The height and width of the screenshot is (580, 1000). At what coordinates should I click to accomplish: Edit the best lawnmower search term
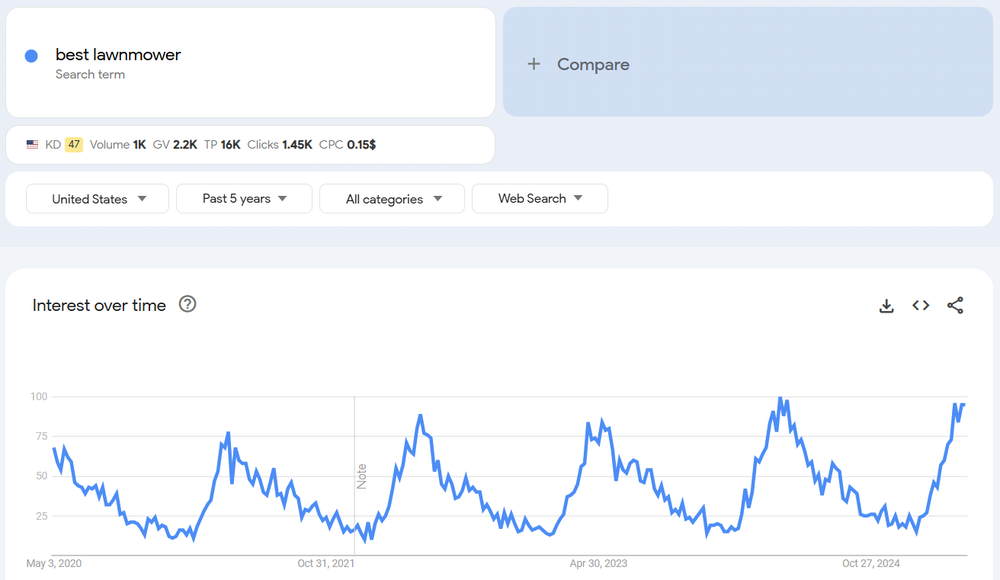118,55
